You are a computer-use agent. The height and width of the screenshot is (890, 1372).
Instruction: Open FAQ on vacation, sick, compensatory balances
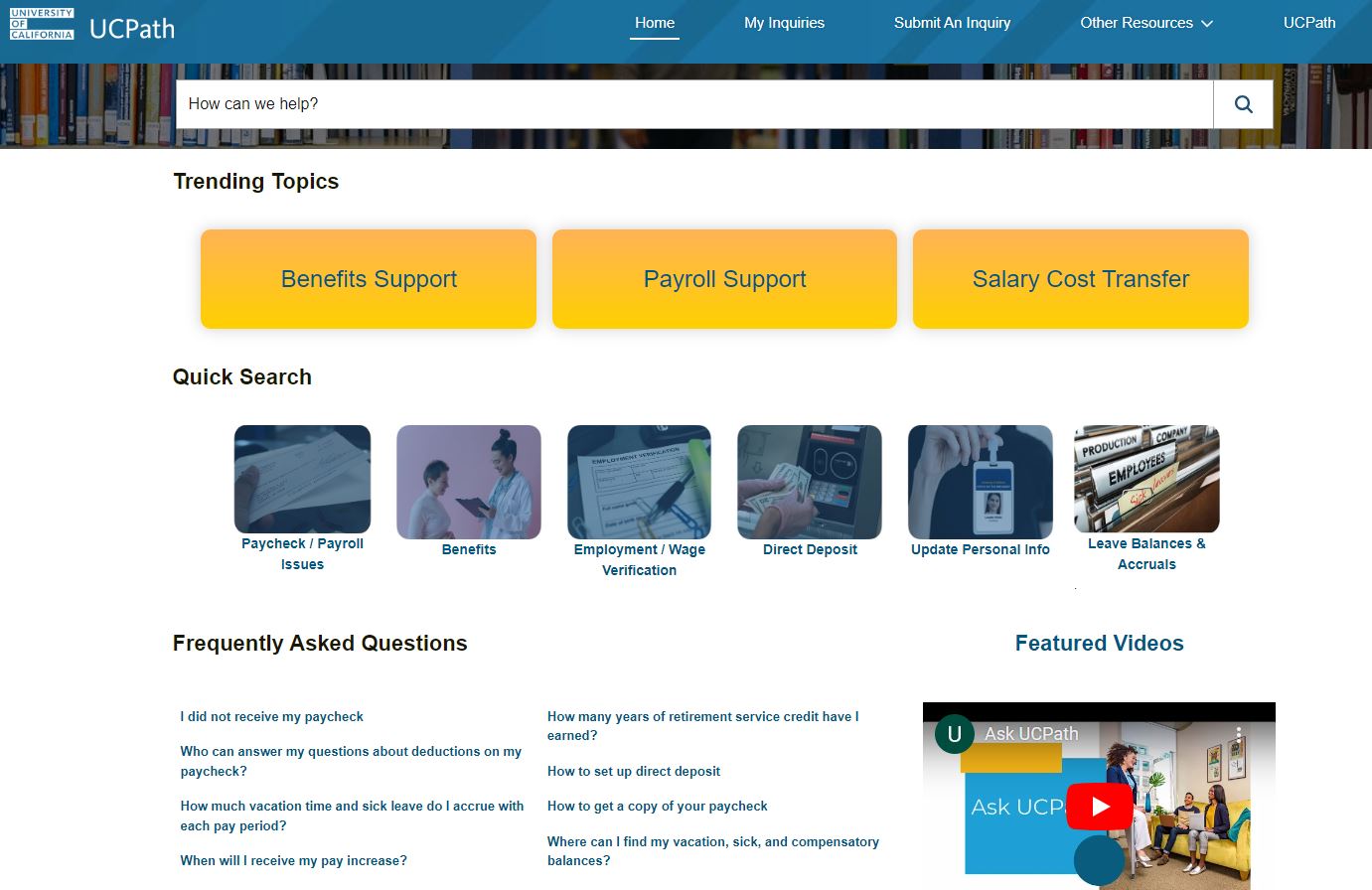(712, 851)
